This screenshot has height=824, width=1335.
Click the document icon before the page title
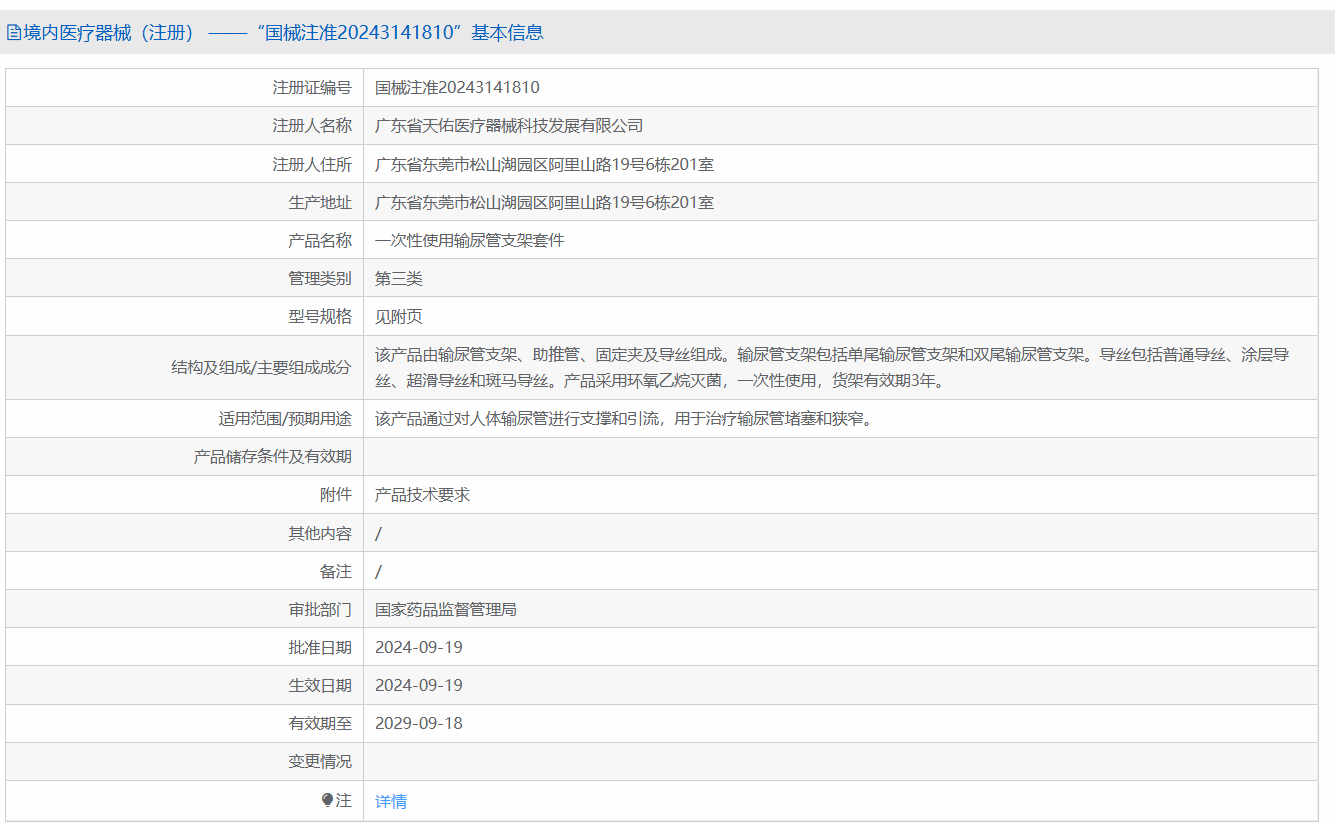tap(14, 33)
